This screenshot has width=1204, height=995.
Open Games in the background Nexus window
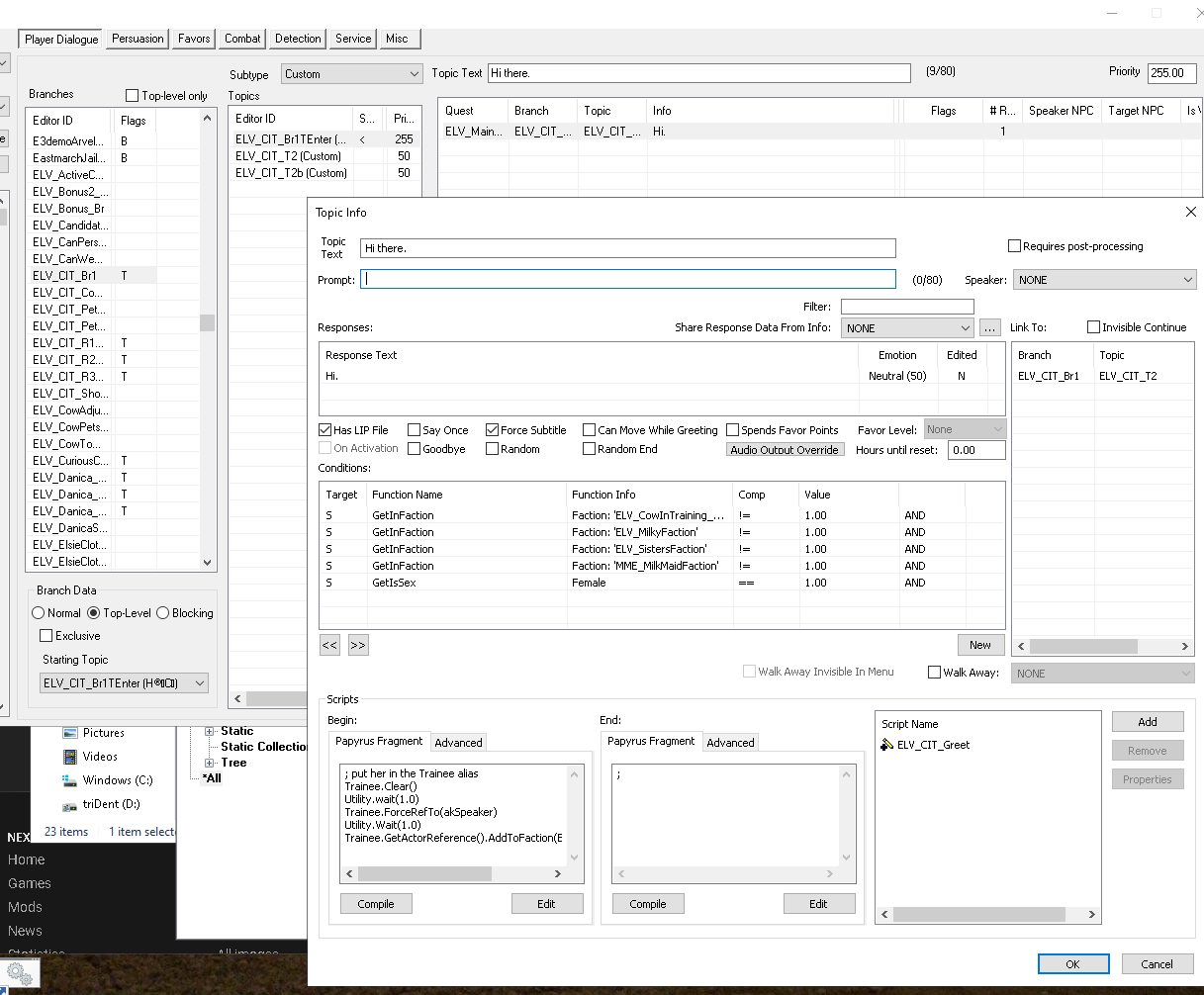30,883
